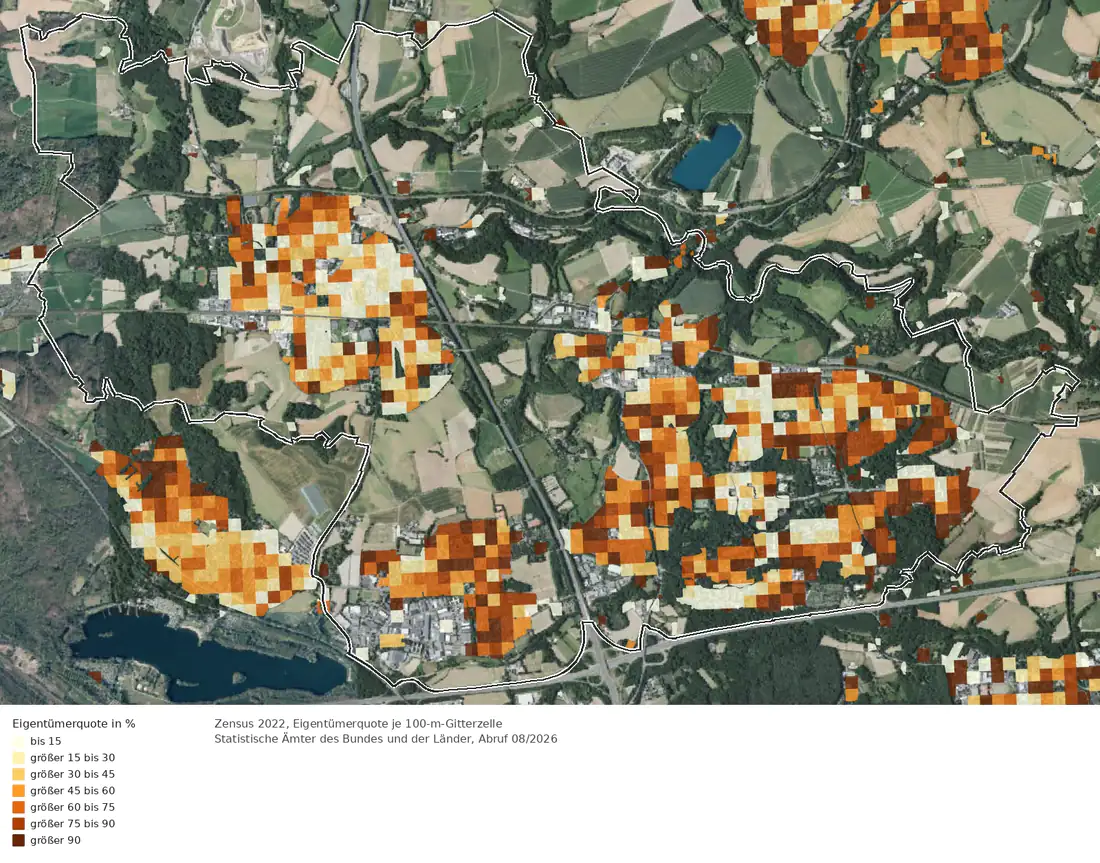Select the dark 'größer 90' color swatch
Viewport: 1100px width, 863px height.
click(18, 840)
